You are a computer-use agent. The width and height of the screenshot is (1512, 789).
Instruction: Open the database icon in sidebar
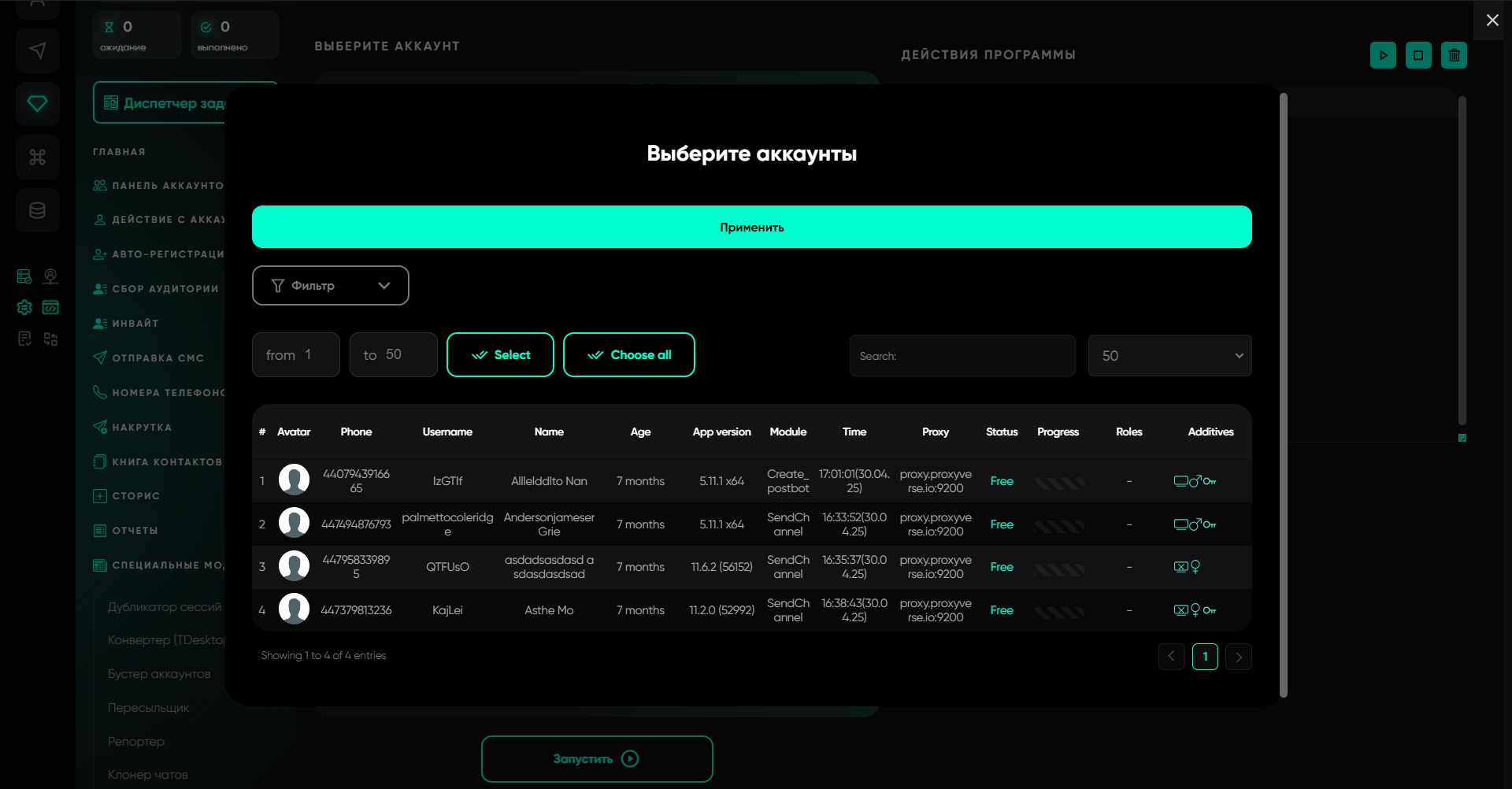click(x=37, y=210)
